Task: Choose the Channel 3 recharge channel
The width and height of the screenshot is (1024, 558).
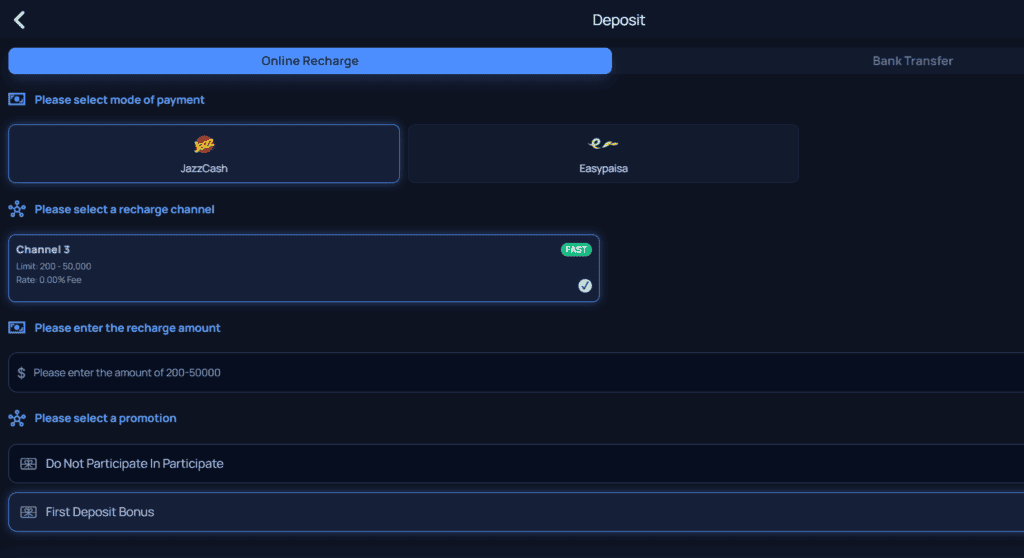Action: (x=304, y=268)
